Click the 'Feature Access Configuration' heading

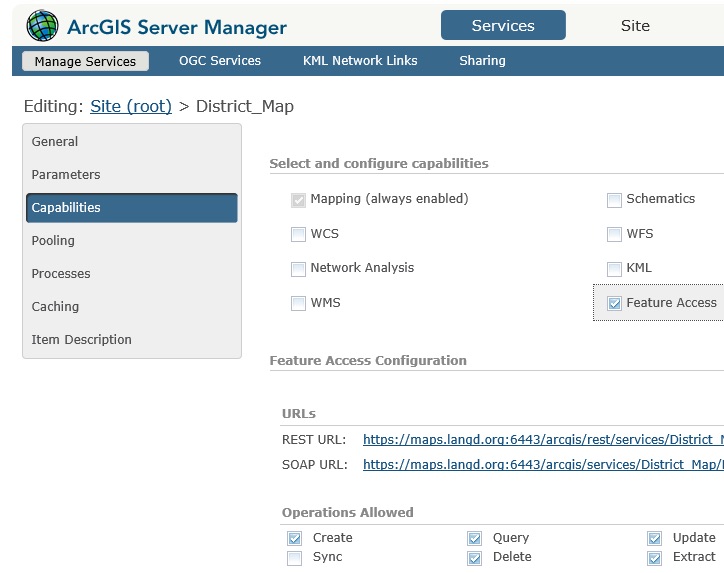pos(368,360)
